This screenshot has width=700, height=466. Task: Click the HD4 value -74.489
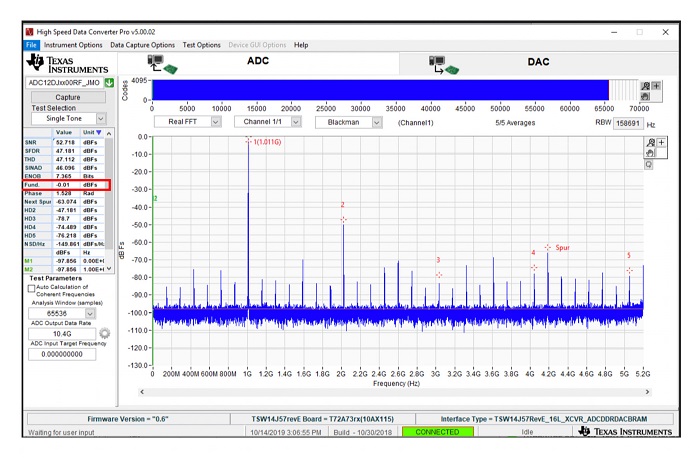[66, 227]
